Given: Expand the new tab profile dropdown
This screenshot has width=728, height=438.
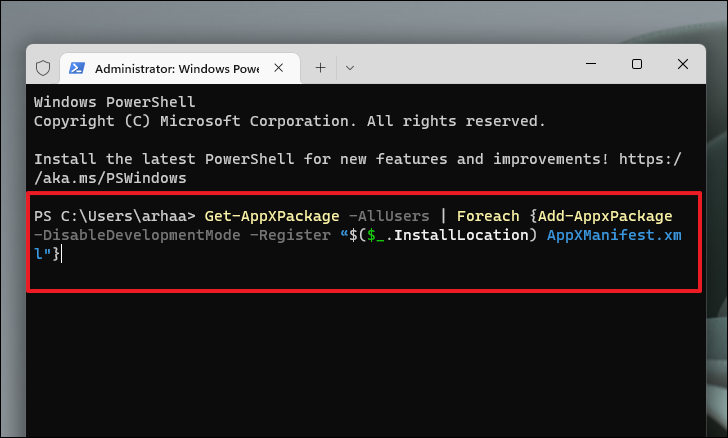Looking at the screenshot, I should tap(350, 68).
